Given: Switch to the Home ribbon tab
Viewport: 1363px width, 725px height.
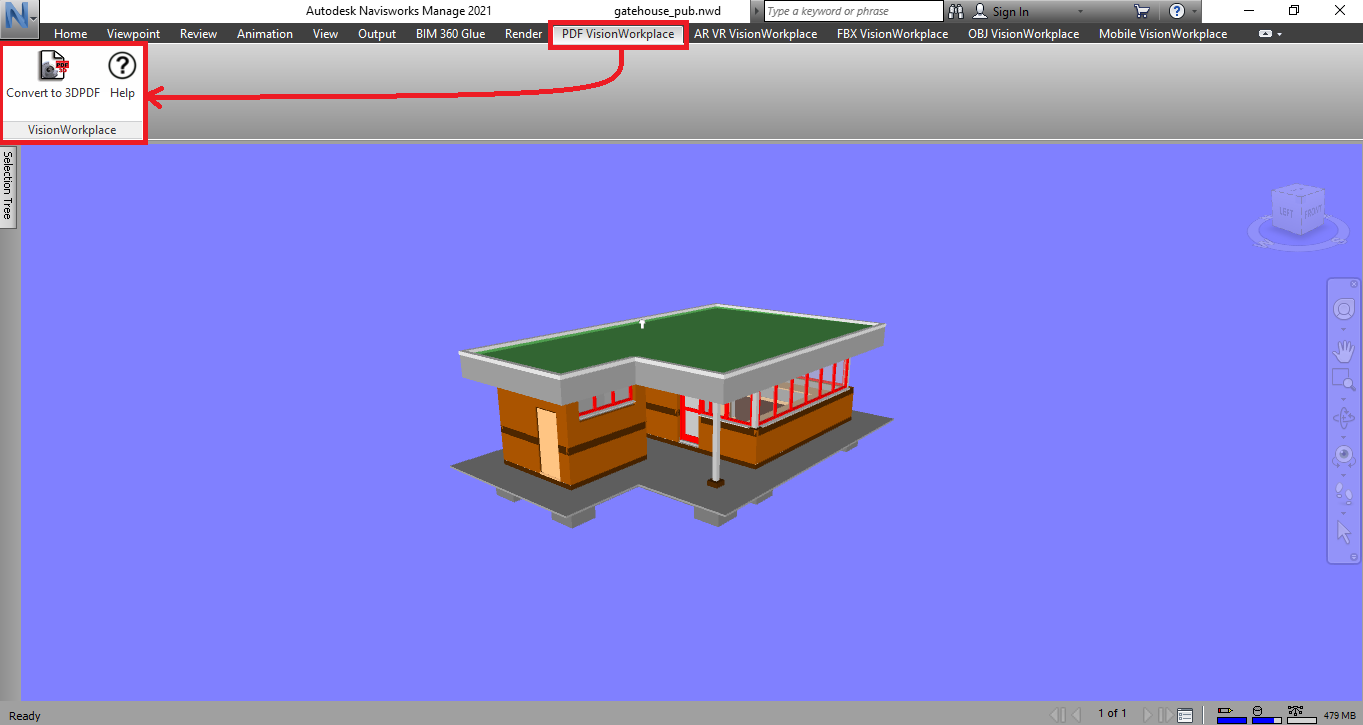Looking at the screenshot, I should (x=70, y=34).
